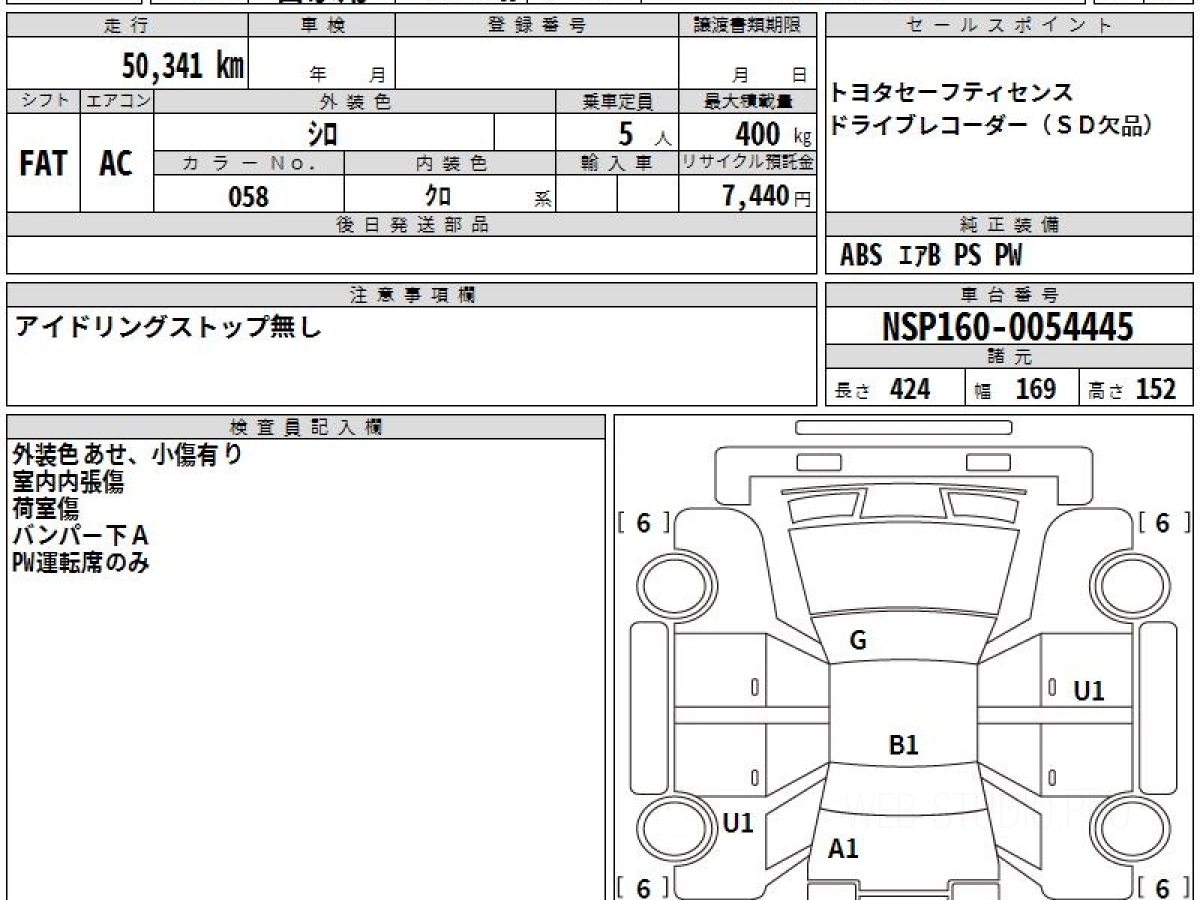Select the FAT shift value
This screenshot has width=1200, height=900.
(x=43, y=164)
